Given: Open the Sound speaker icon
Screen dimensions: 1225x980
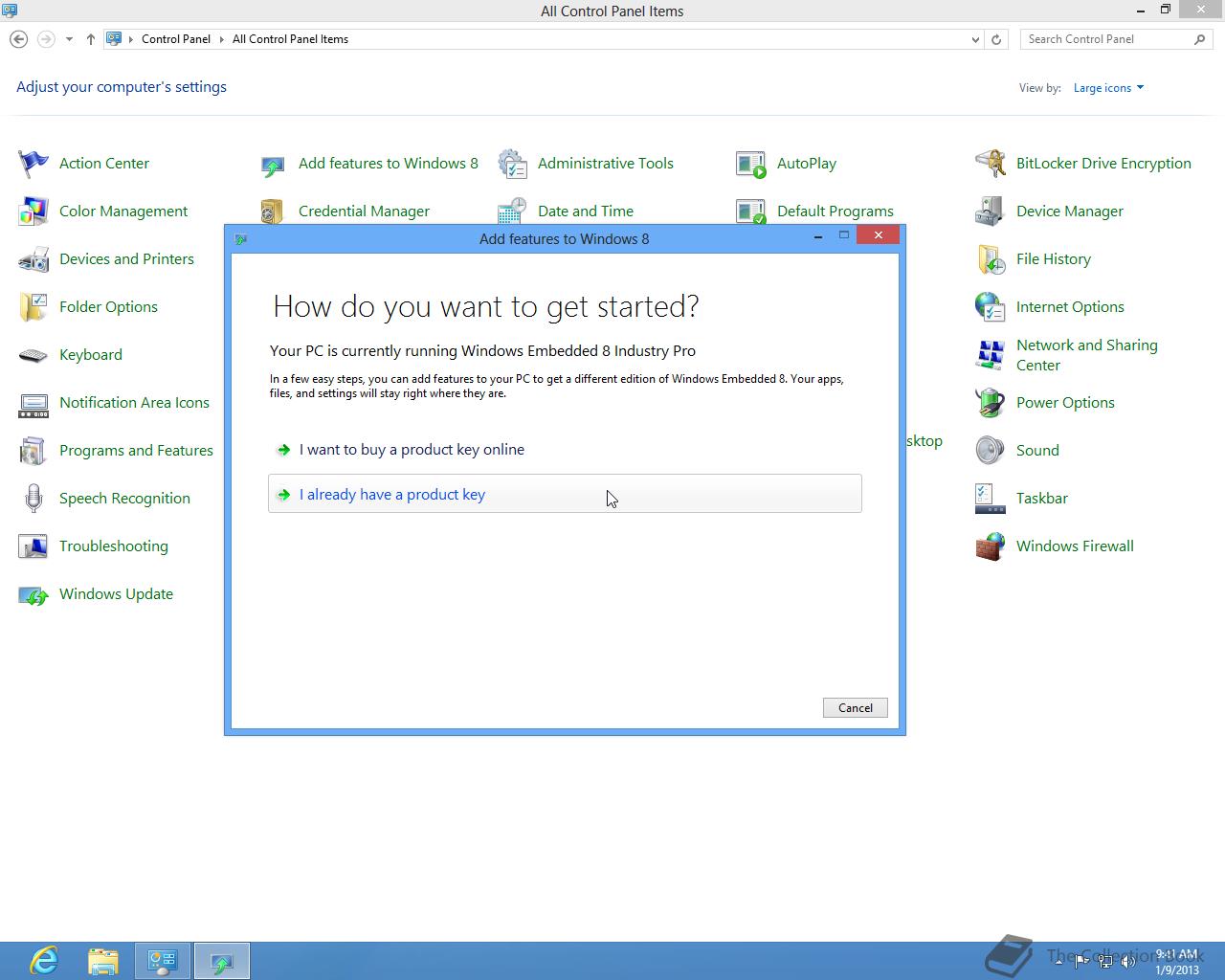Looking at the screenshot, I should 991,451.
